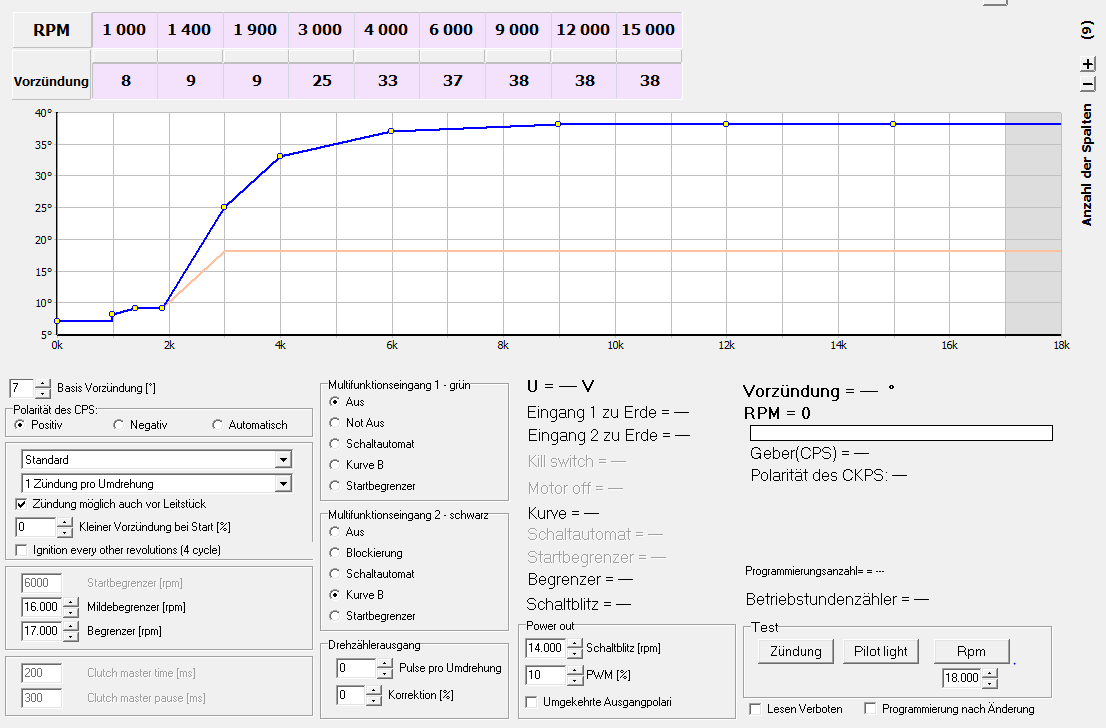
Task: Decrease Begrenzer rpm with the down arrow
Action: pos(68,636)
